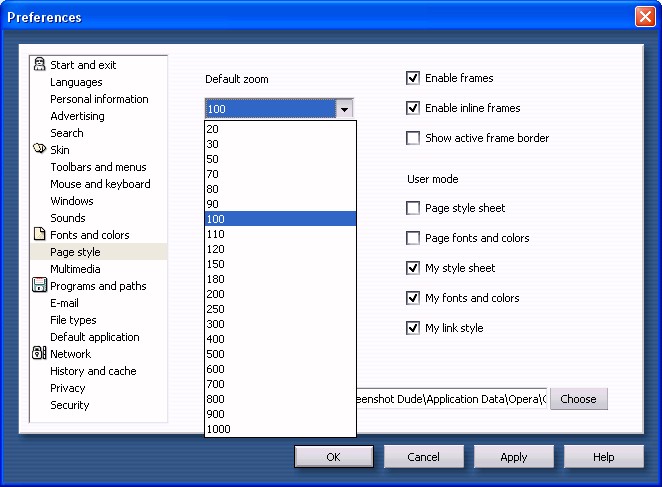Toggle the My style sheet checkbox
Screen dimensions: 662x487
[x=413, y=268]
